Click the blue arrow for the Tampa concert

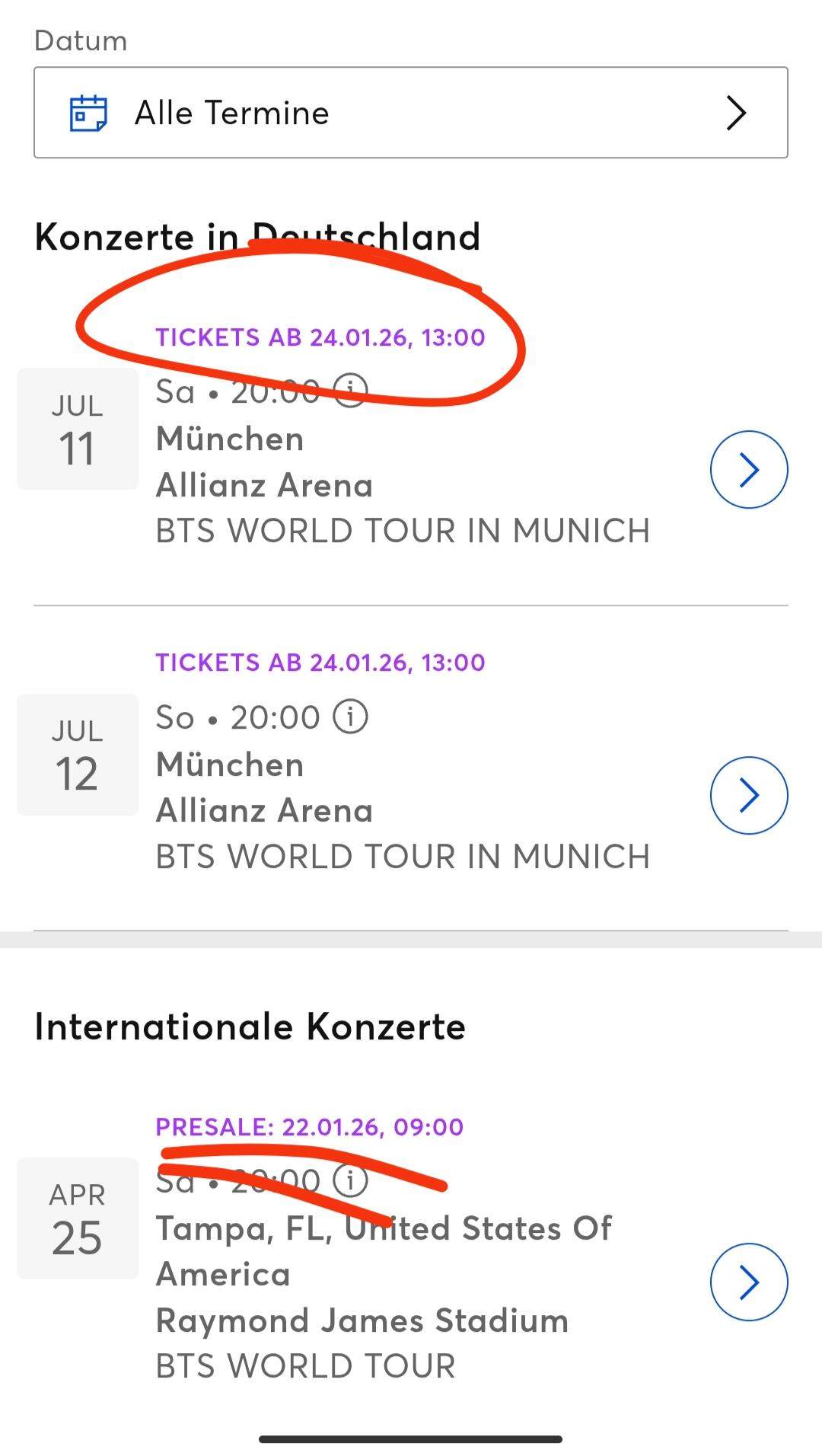749,1282
